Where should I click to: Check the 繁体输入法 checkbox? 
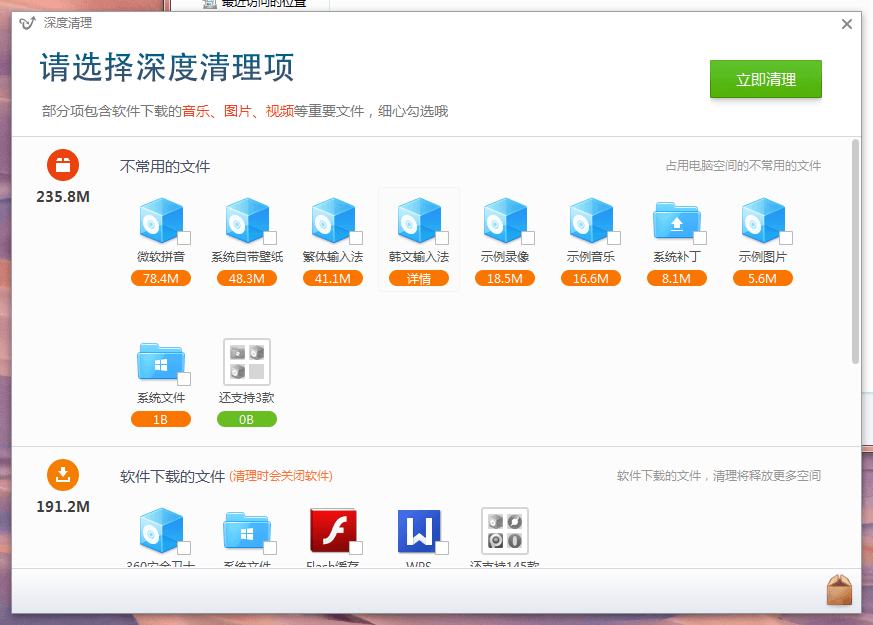pyautogui.click(x=356, y=238)
